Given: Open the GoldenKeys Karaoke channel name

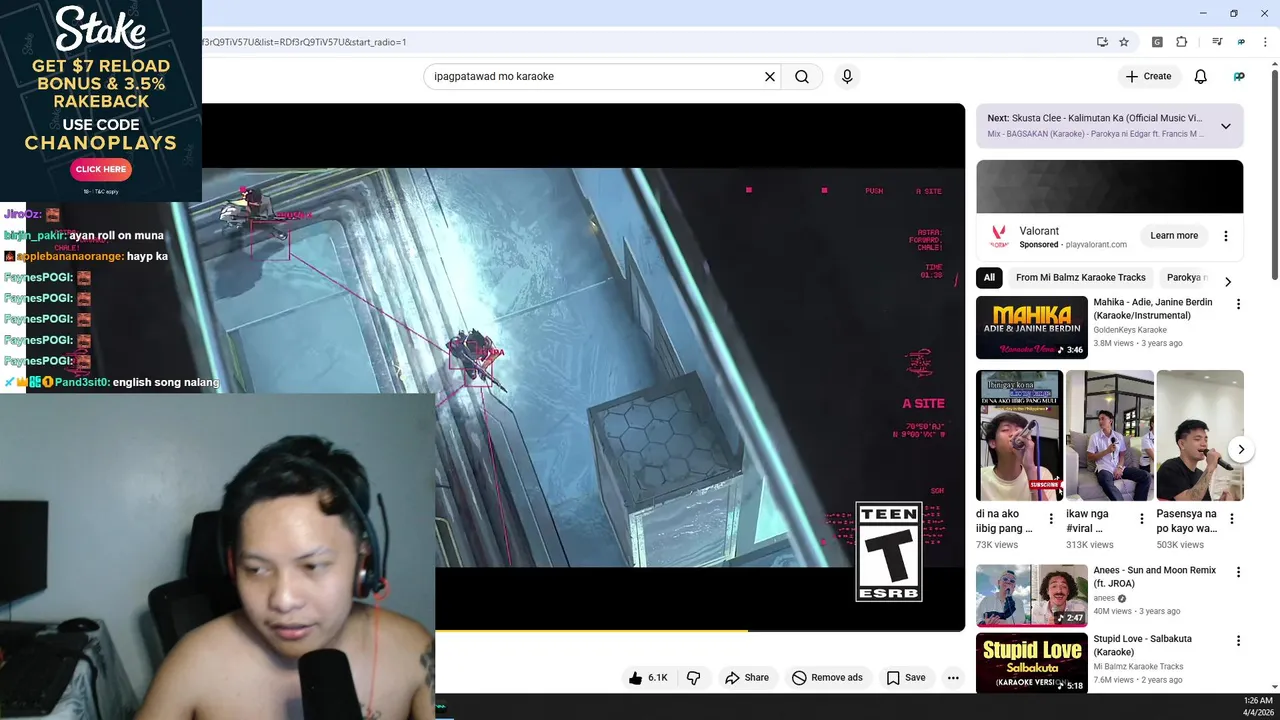Looking at the screenshot, I should 1130,330.
